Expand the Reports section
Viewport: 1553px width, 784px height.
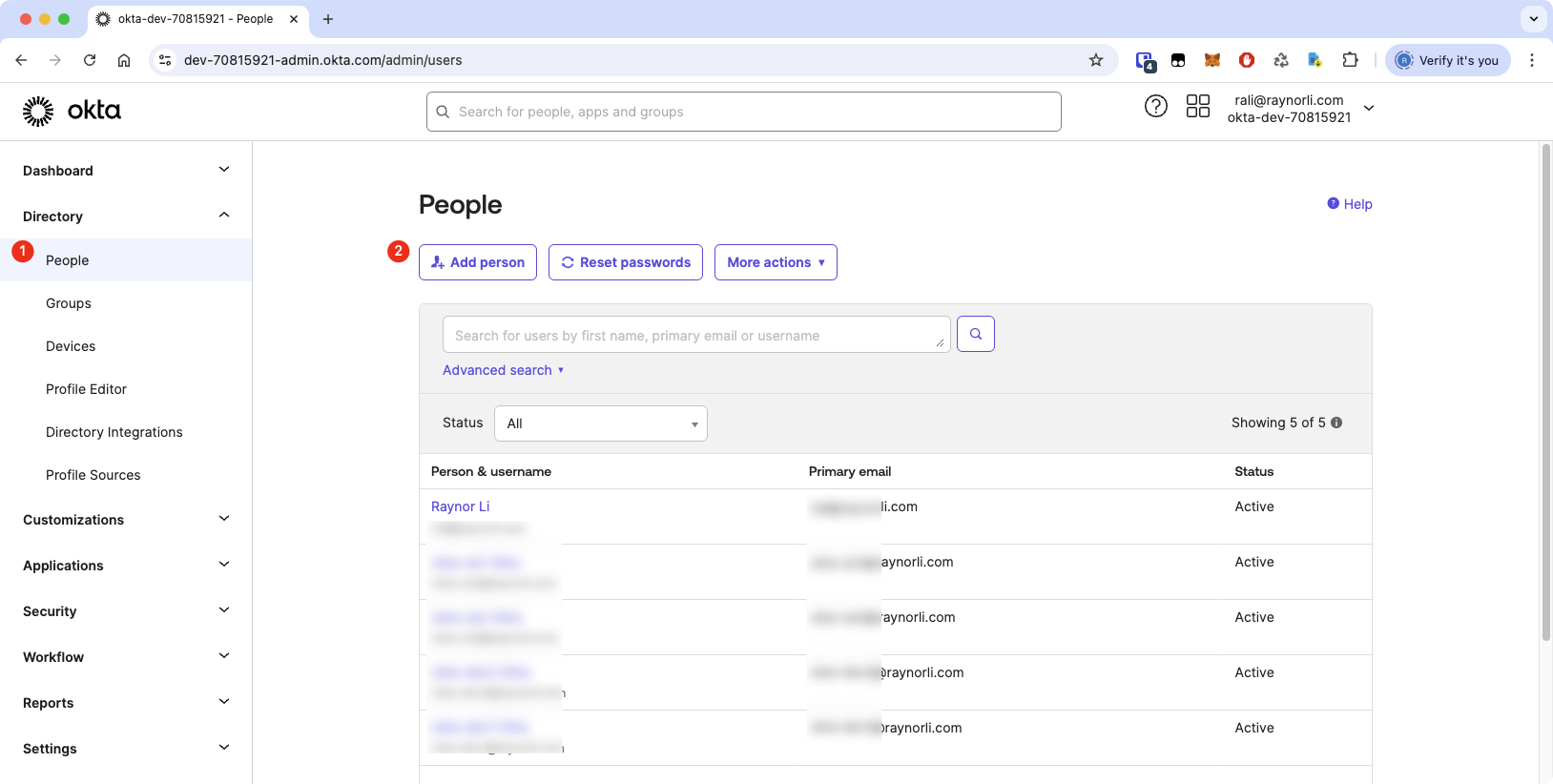click(x=126, y=703)
